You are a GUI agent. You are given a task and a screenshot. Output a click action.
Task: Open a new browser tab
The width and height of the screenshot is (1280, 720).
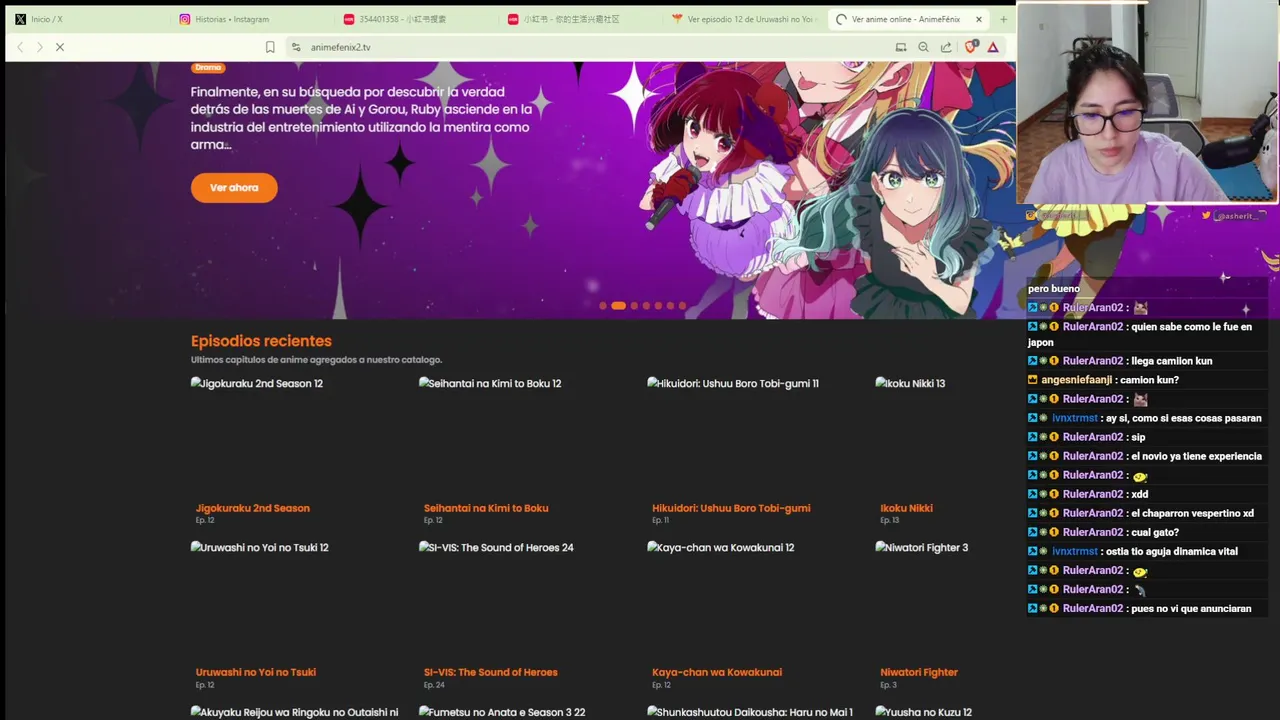click(x=1003, y=19)
